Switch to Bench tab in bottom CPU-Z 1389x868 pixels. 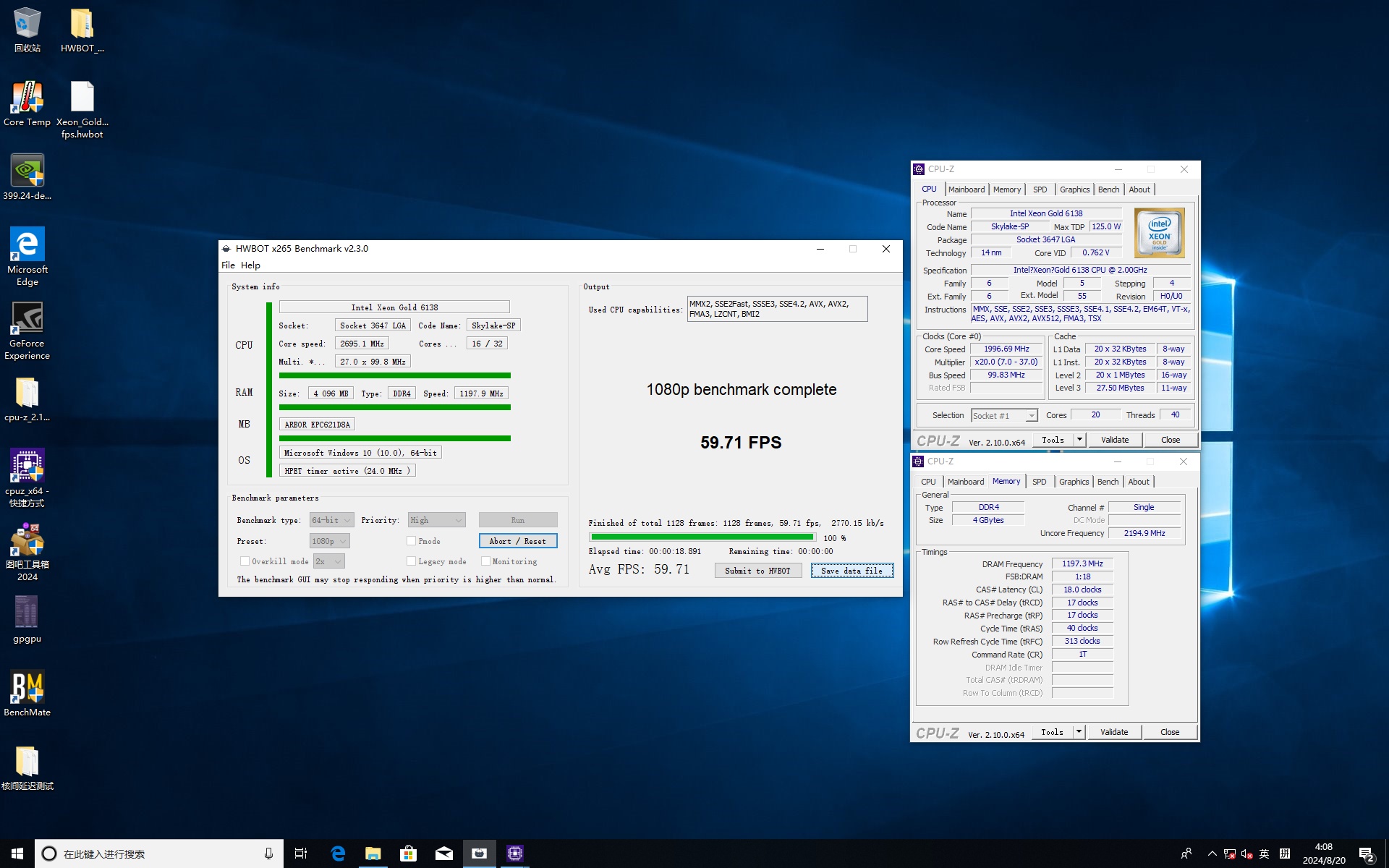click(x=1108, y=482)
